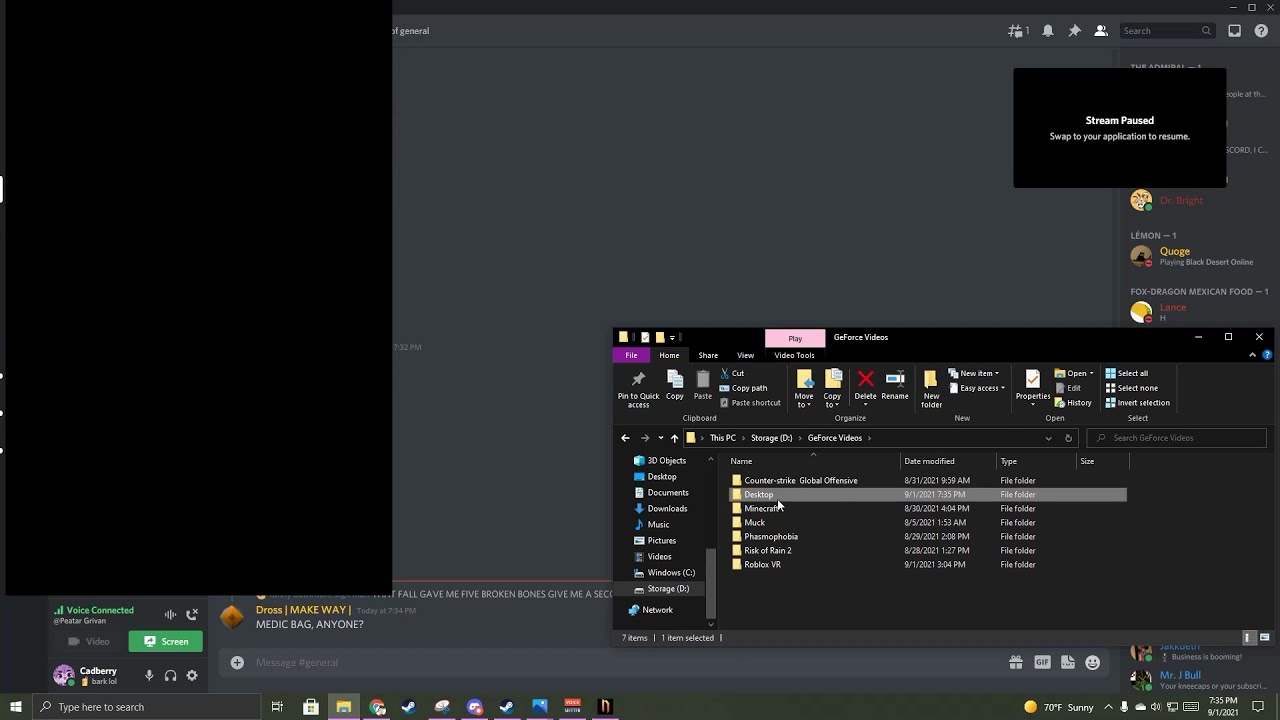Open the Move to dropdown
The width and height of the screenshot is (1280, 720).
click(804, 389)
